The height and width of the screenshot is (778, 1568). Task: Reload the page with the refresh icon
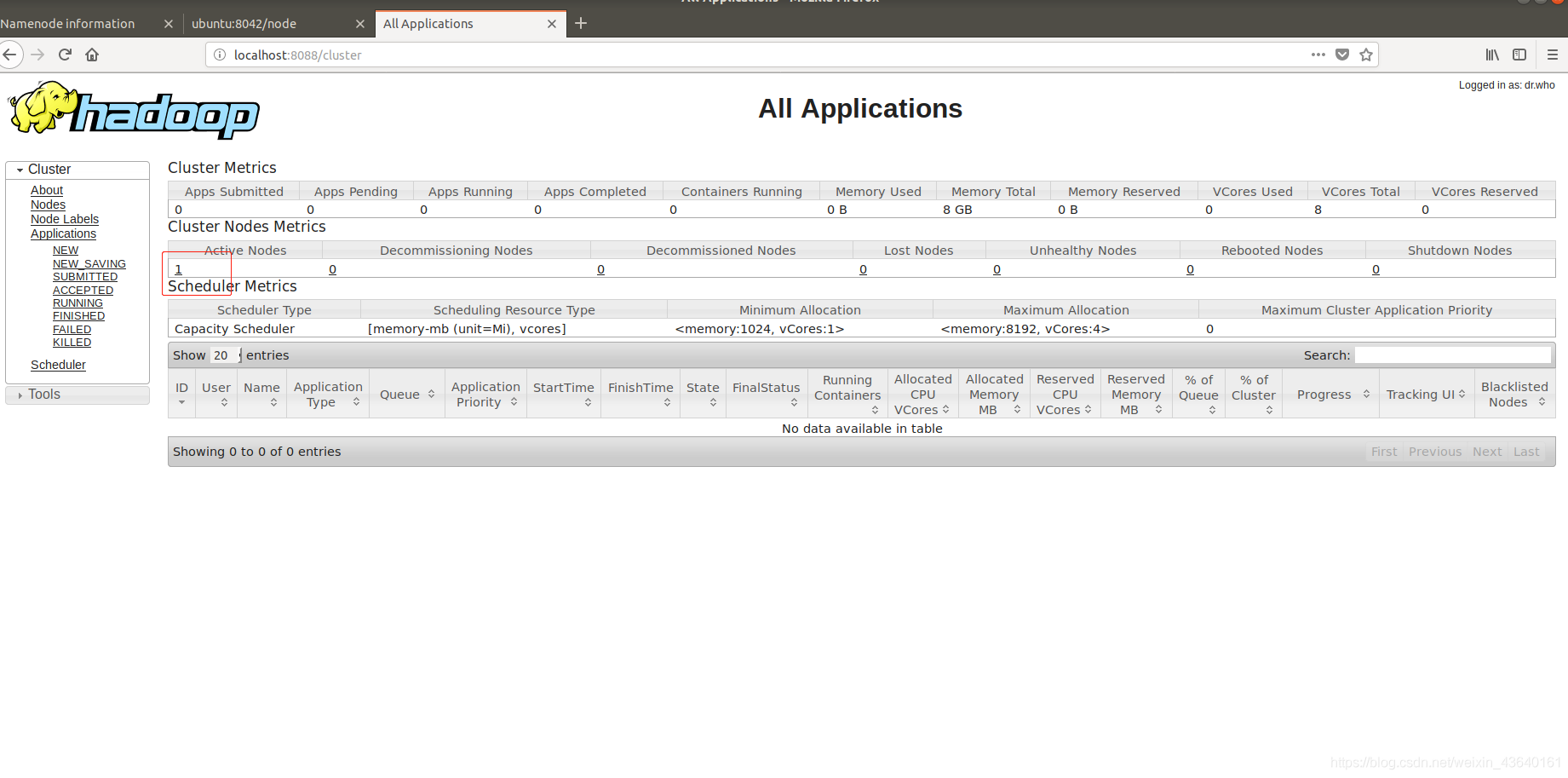[65, 55]
